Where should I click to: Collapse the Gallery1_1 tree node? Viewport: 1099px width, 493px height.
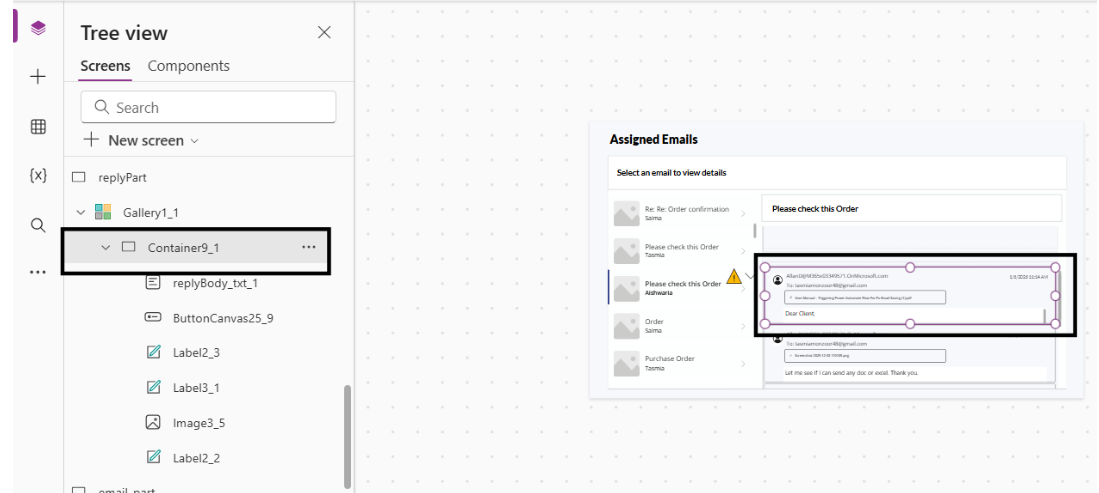(x=81, y=212)
